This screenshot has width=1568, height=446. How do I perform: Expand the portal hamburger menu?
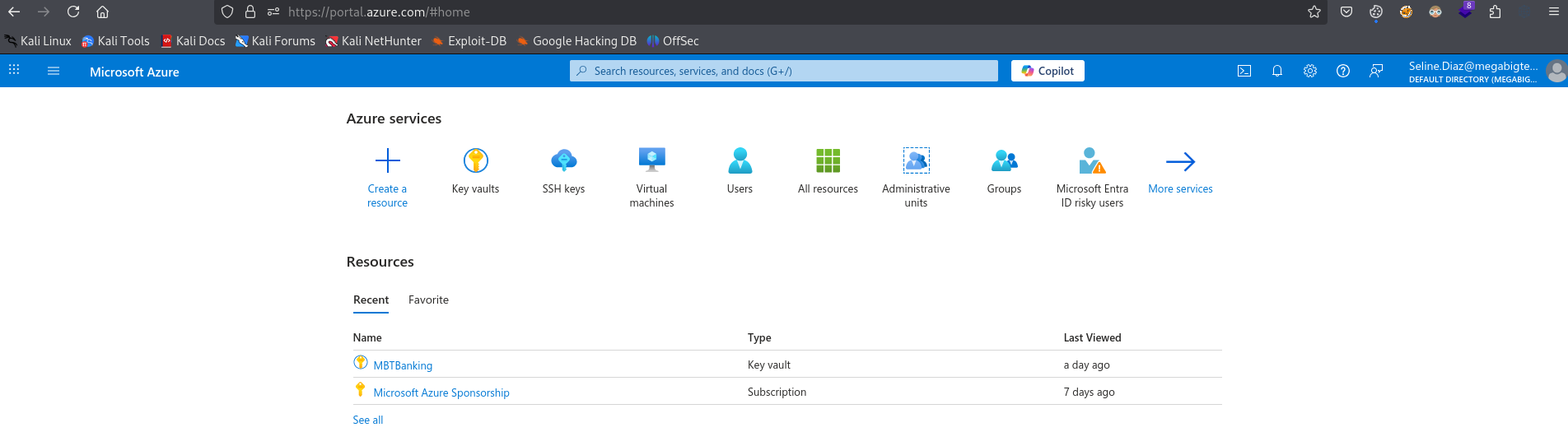54,72
